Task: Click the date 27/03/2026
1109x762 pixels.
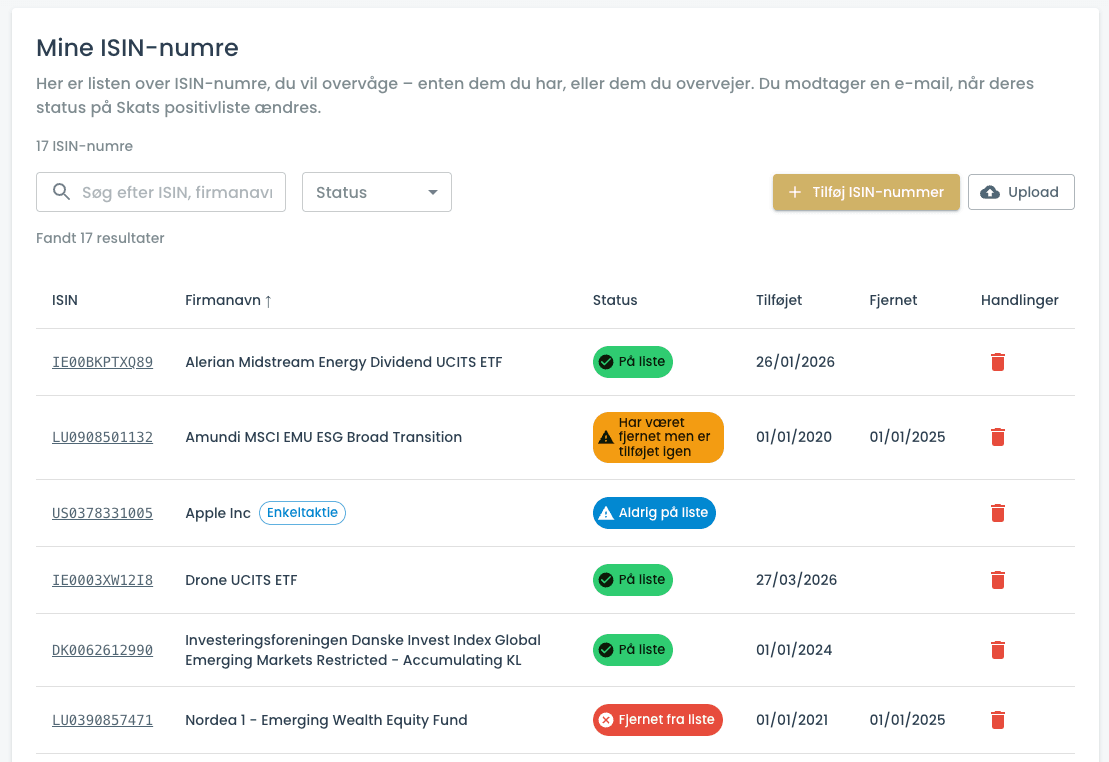Action: [x=796, y=580]
